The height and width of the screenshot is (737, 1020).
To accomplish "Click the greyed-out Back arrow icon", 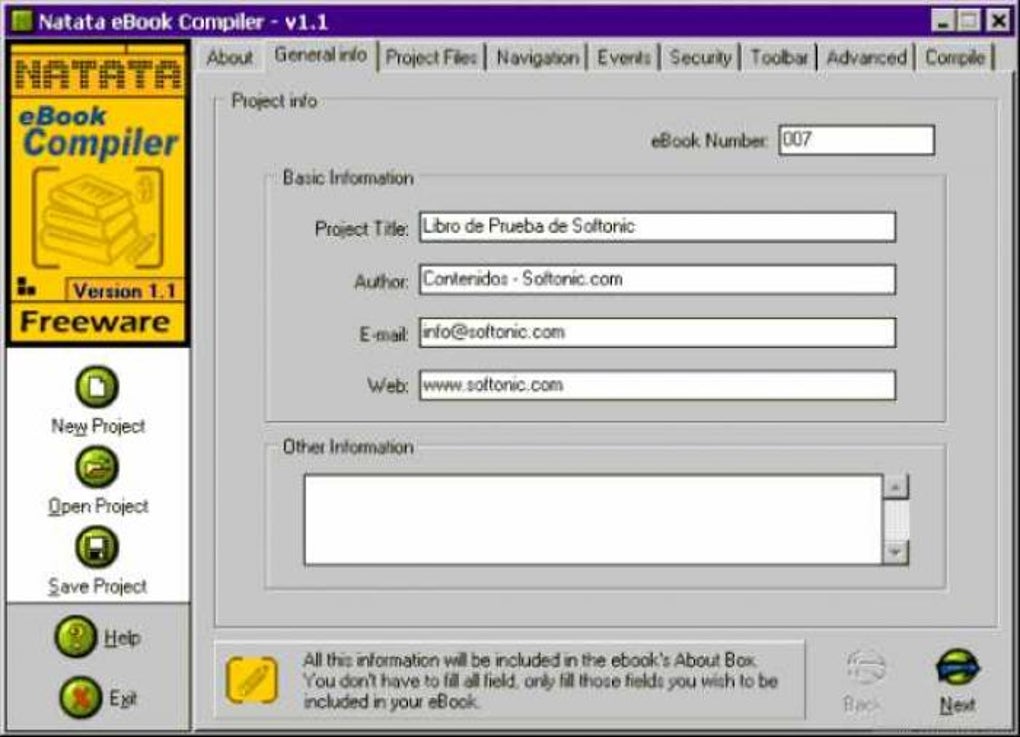I will click(865, 668).
